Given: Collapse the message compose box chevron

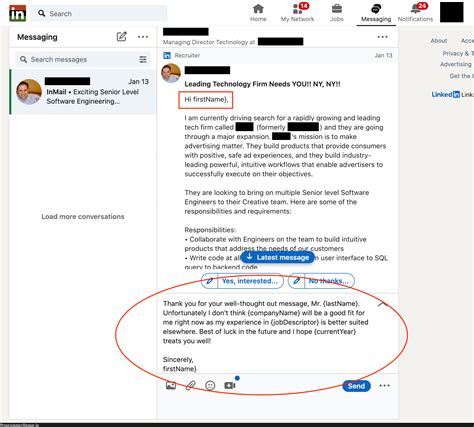Looking at the screenshot, I should point(383,304).
